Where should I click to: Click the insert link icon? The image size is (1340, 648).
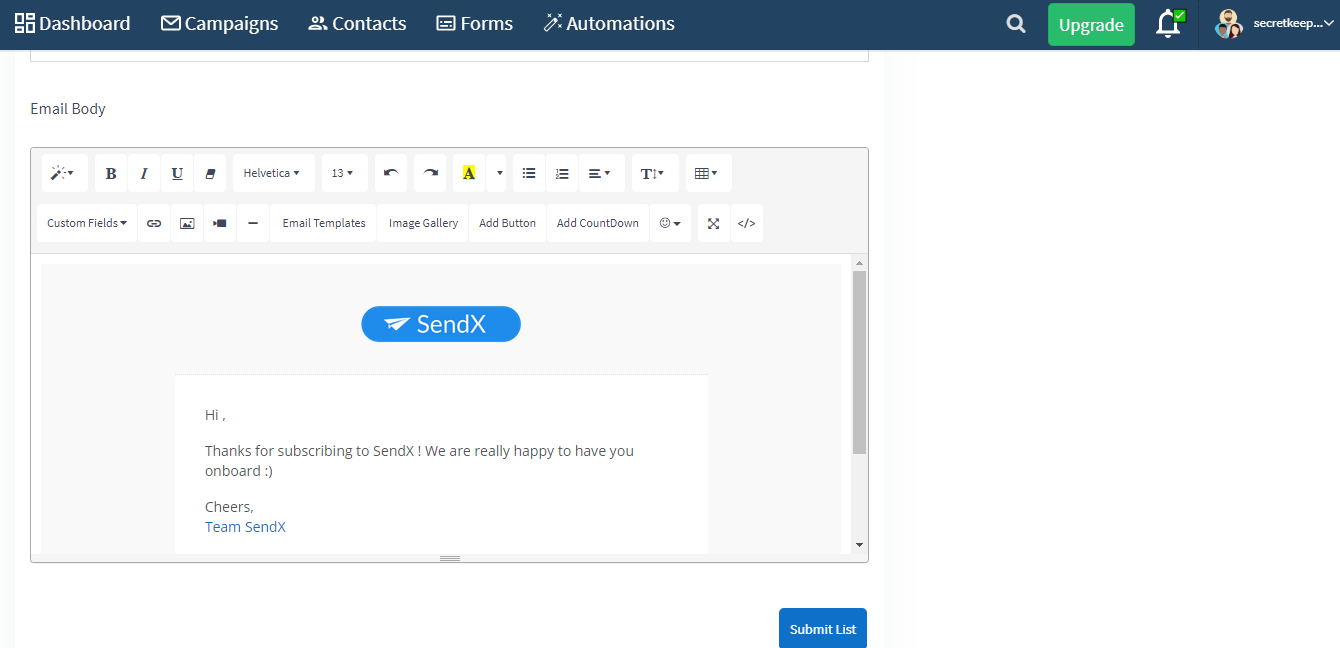click(x=154, y=223)
